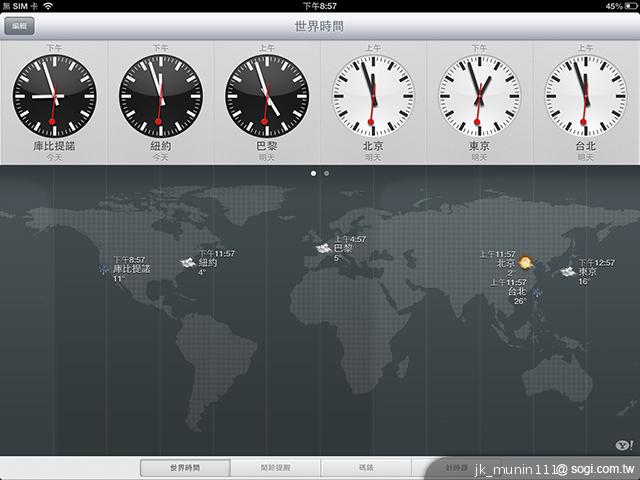This screenshot has height=480, width=640.
Task: Open the 北京 (Beijing) clock face
Action: [x=373, y=96]
